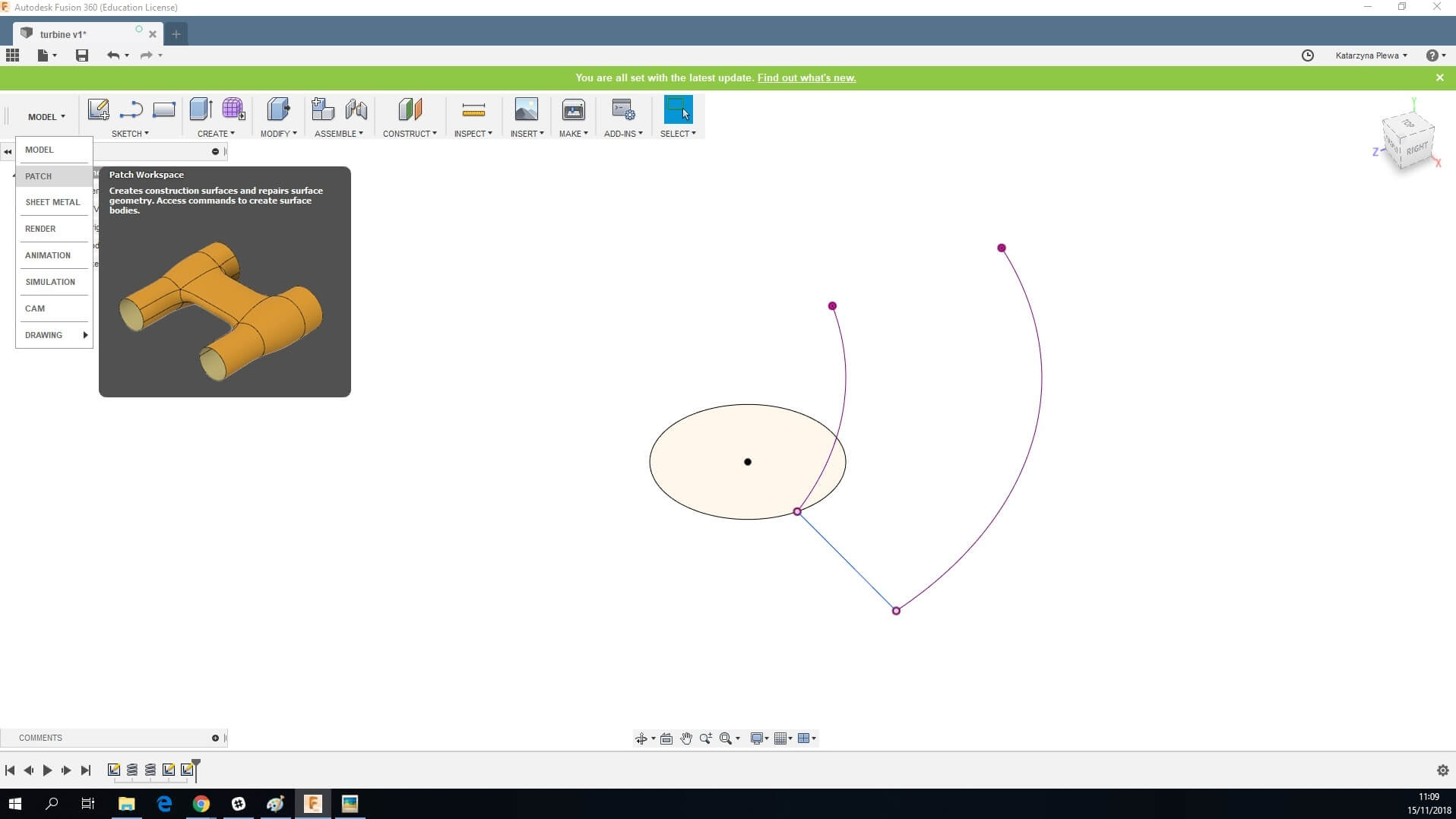Viewport: 1456px width, 819px height.
Task: Select the ANIMATION workspace
Action: [x=54, y=255]
